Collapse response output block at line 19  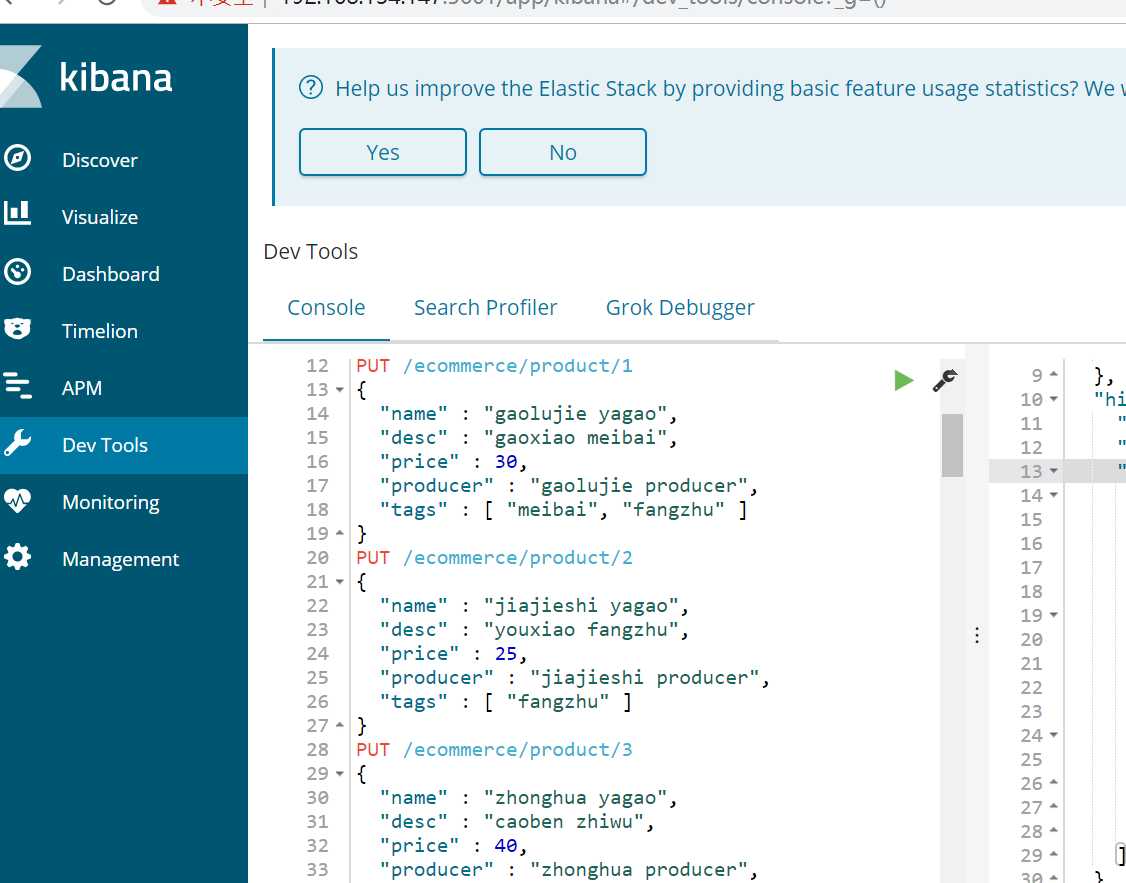tap(1053, 615)
